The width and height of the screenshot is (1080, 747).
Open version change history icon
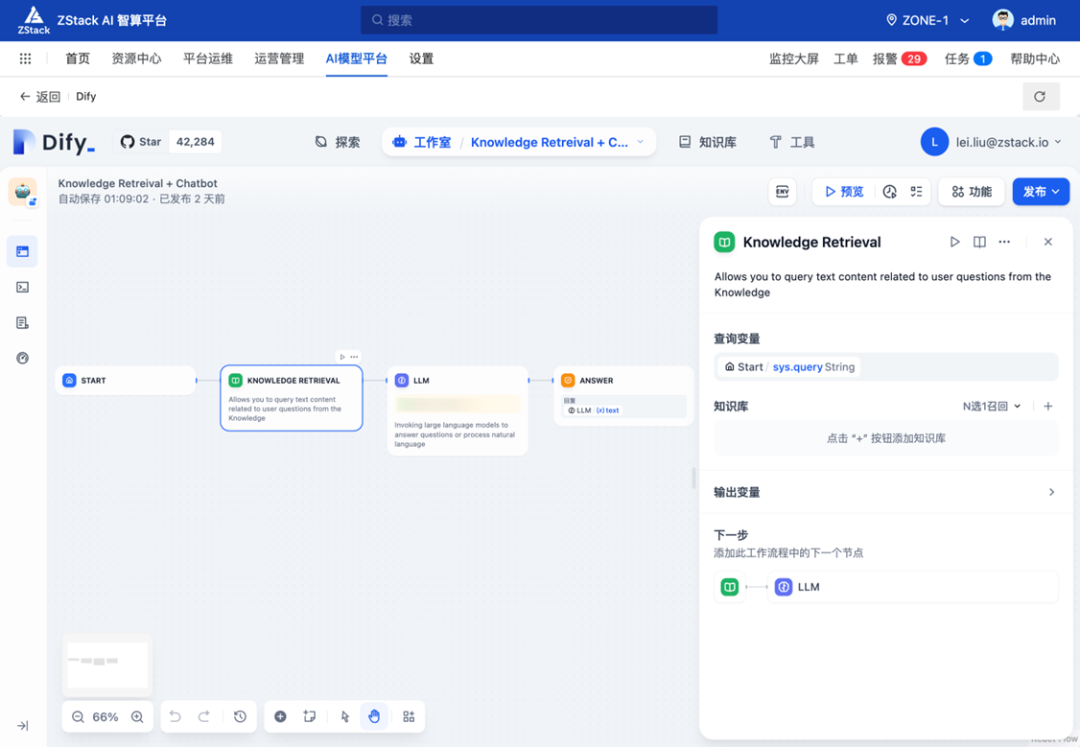(240, 717)
